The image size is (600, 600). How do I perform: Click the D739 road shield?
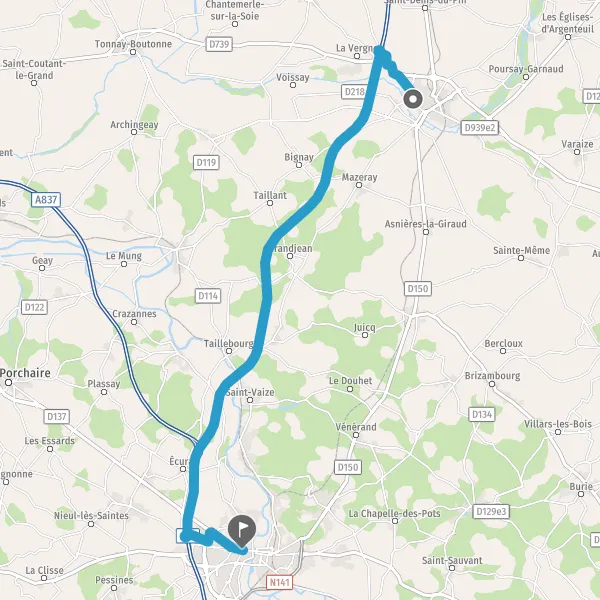tap(219, 44)
